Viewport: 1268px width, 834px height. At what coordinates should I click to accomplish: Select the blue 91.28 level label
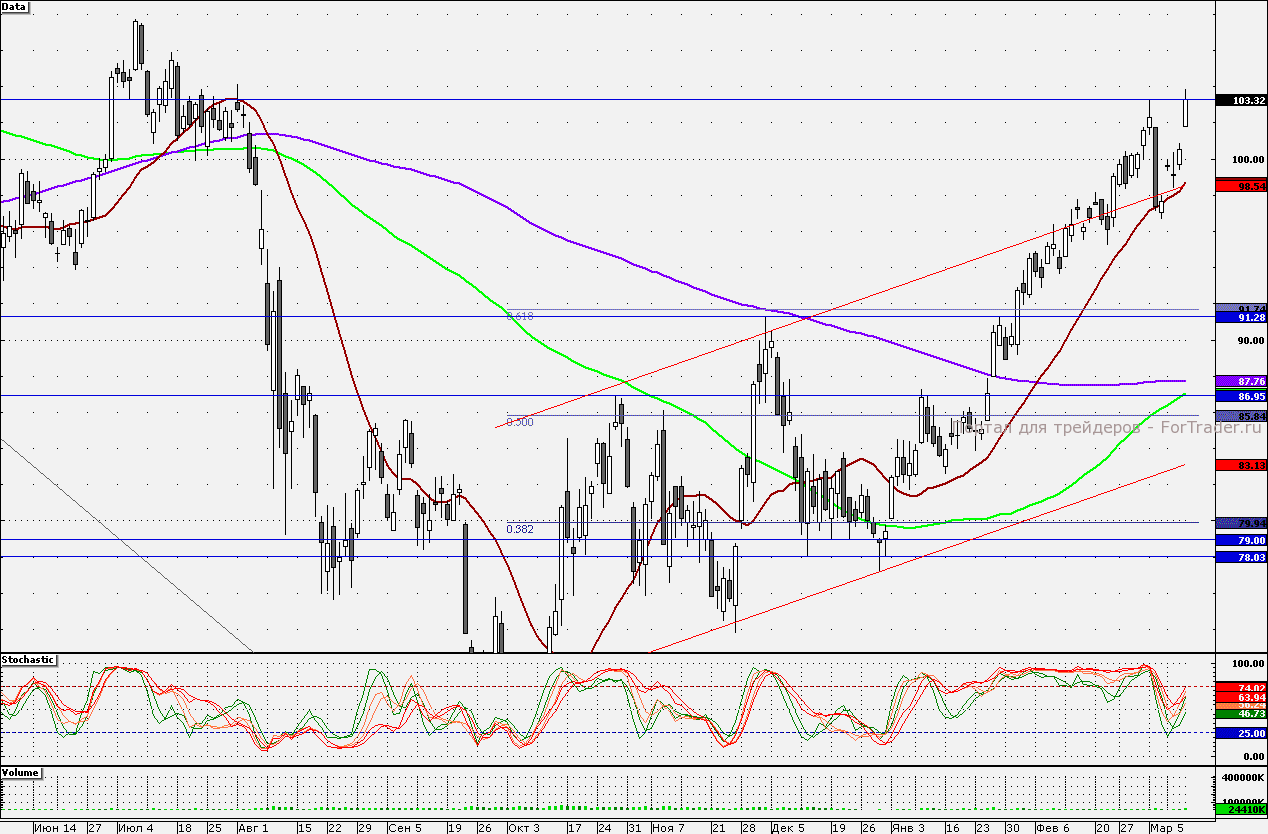click(x=1241, y=317)
